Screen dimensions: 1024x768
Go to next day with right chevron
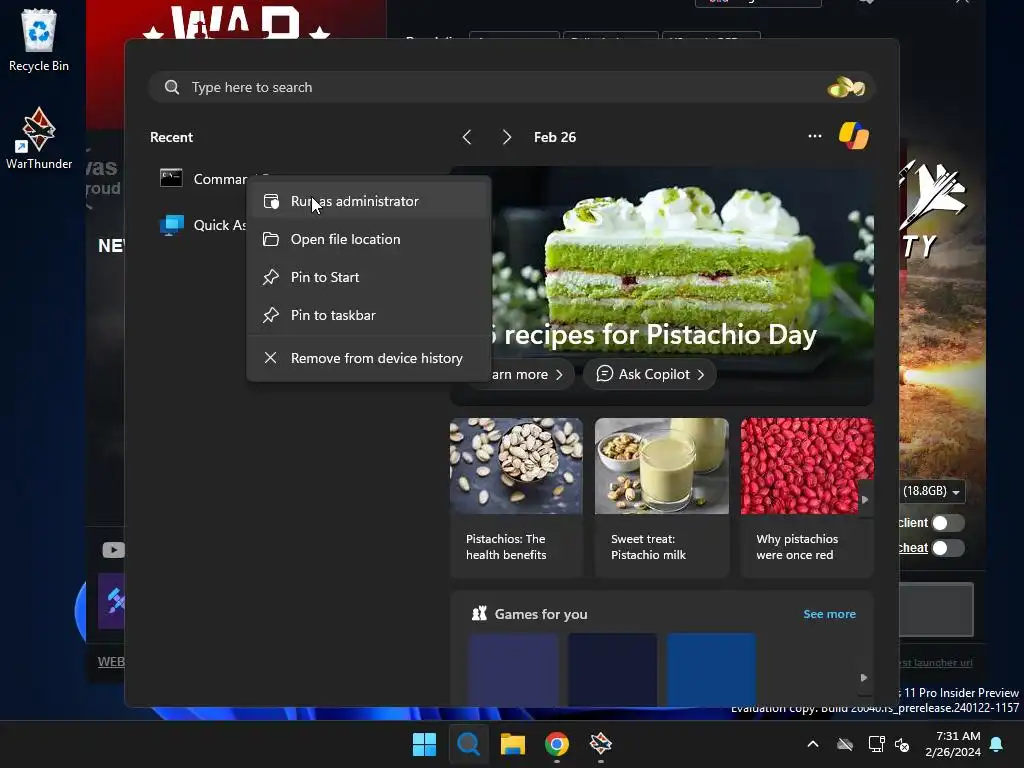(507, 137)
